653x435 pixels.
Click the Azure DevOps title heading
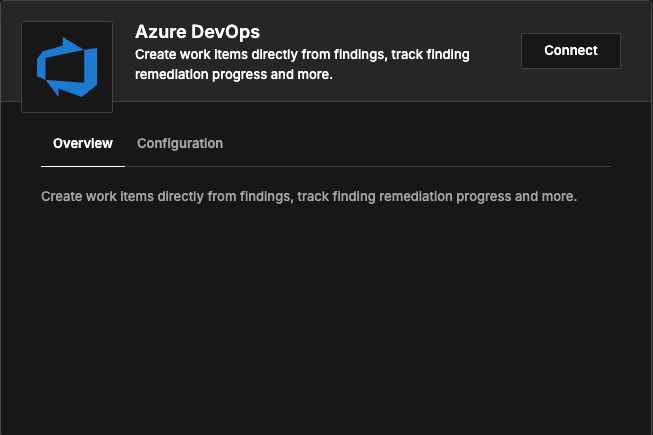point(197,32)
